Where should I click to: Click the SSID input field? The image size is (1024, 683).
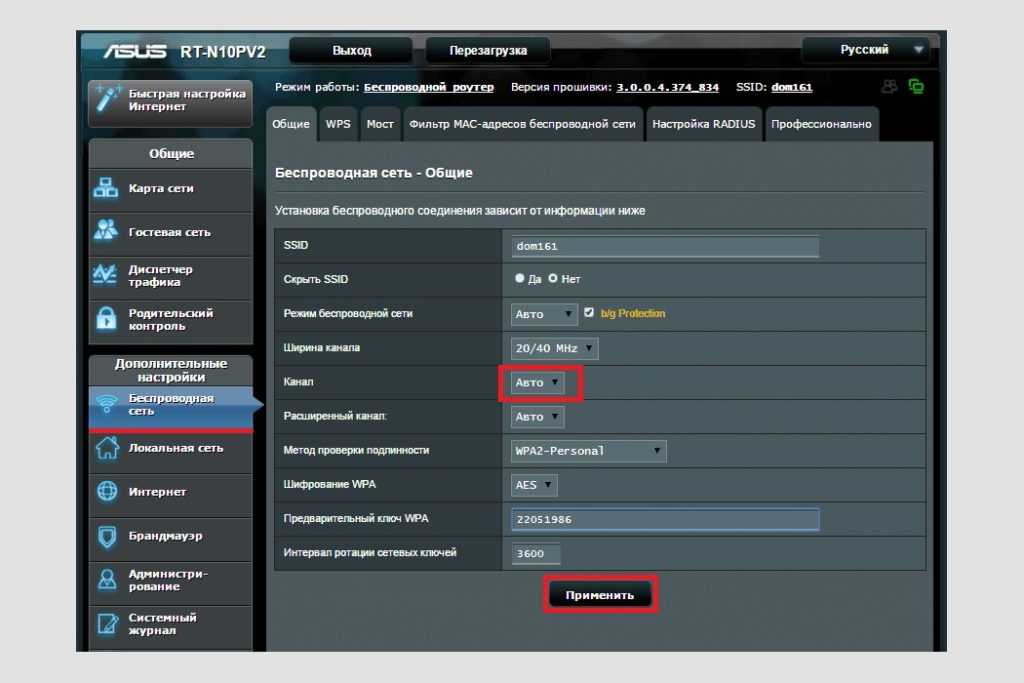664,246
